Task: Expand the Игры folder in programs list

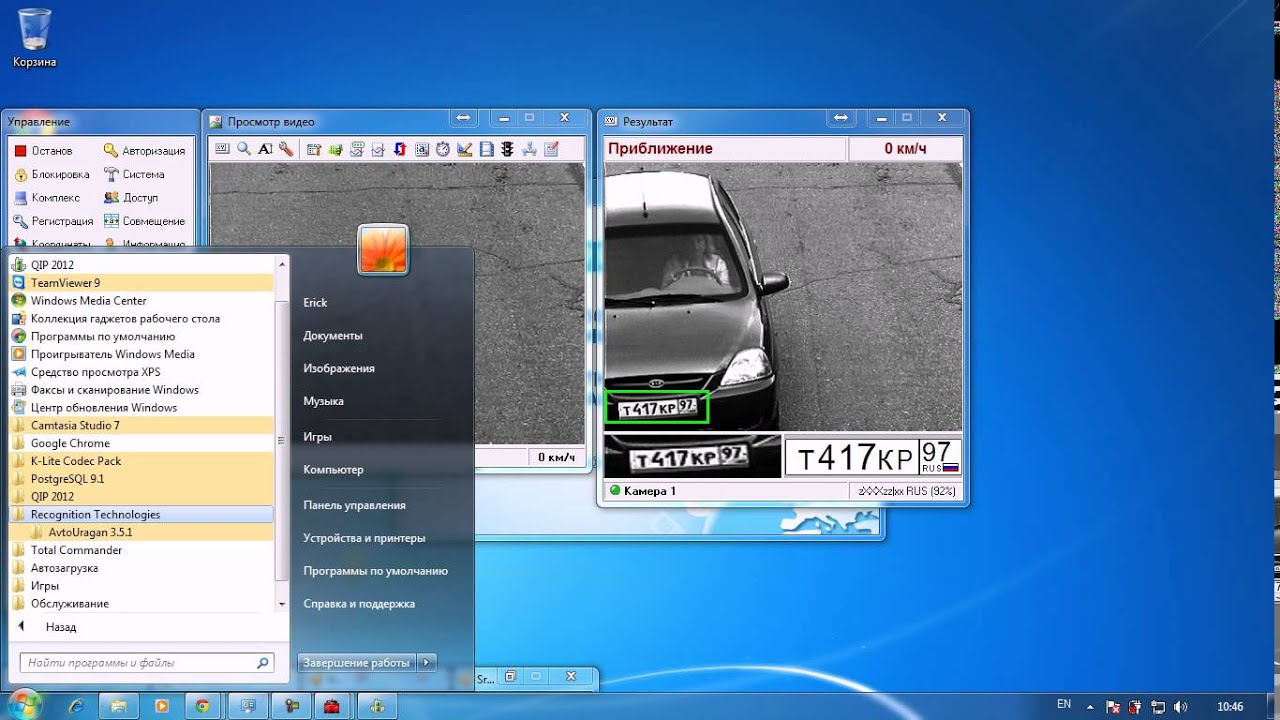Action: [x=141, y=586]
